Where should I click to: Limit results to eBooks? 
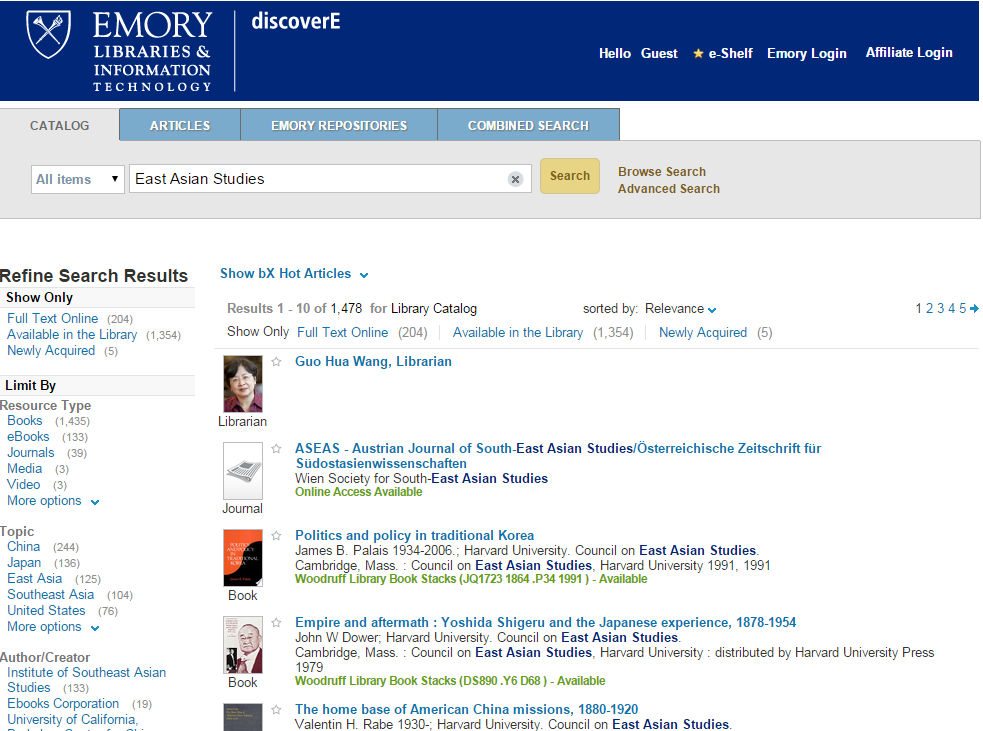tap(28, 436)
